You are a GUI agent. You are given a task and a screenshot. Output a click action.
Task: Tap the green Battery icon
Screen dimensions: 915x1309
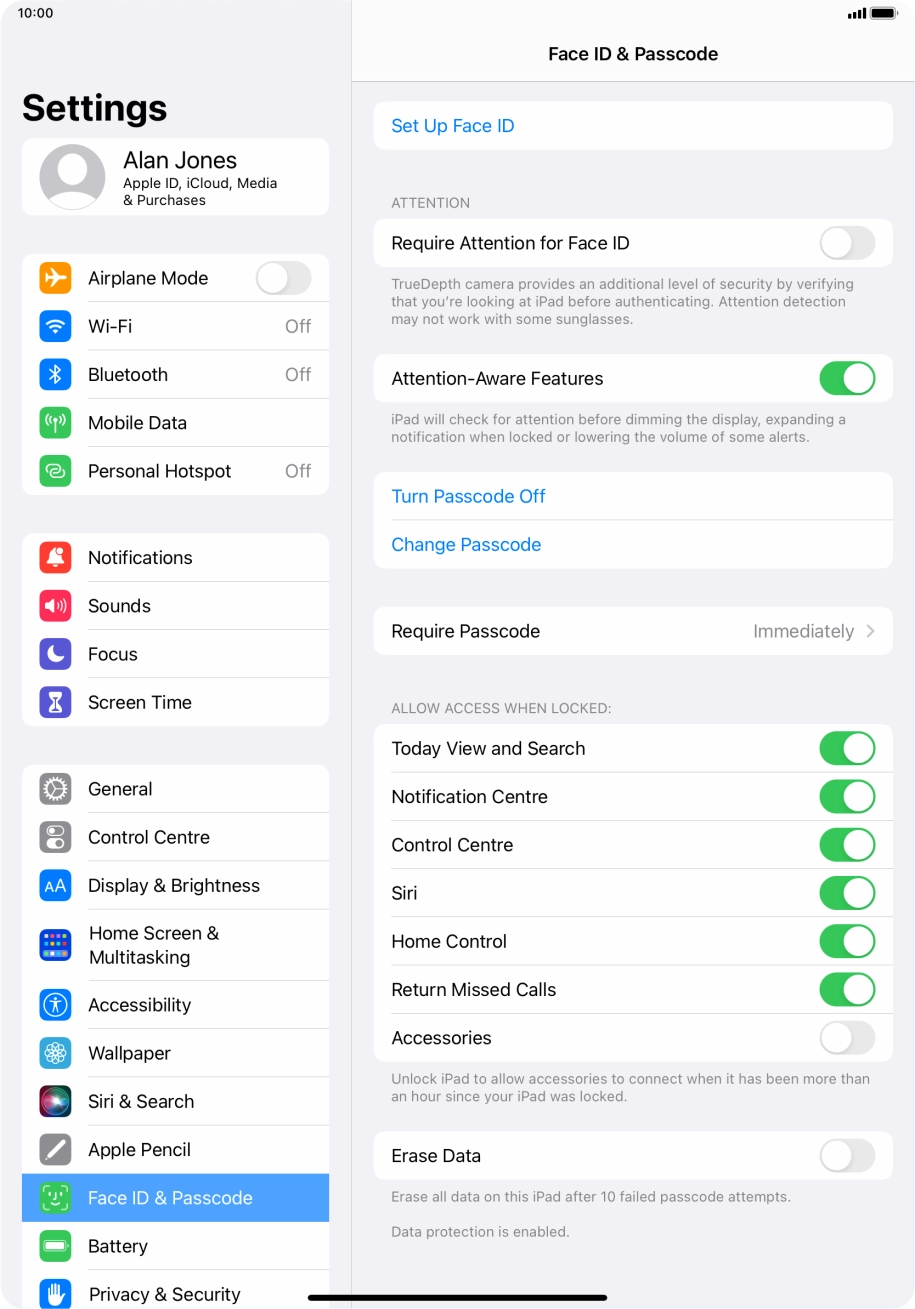point(55,1246)
